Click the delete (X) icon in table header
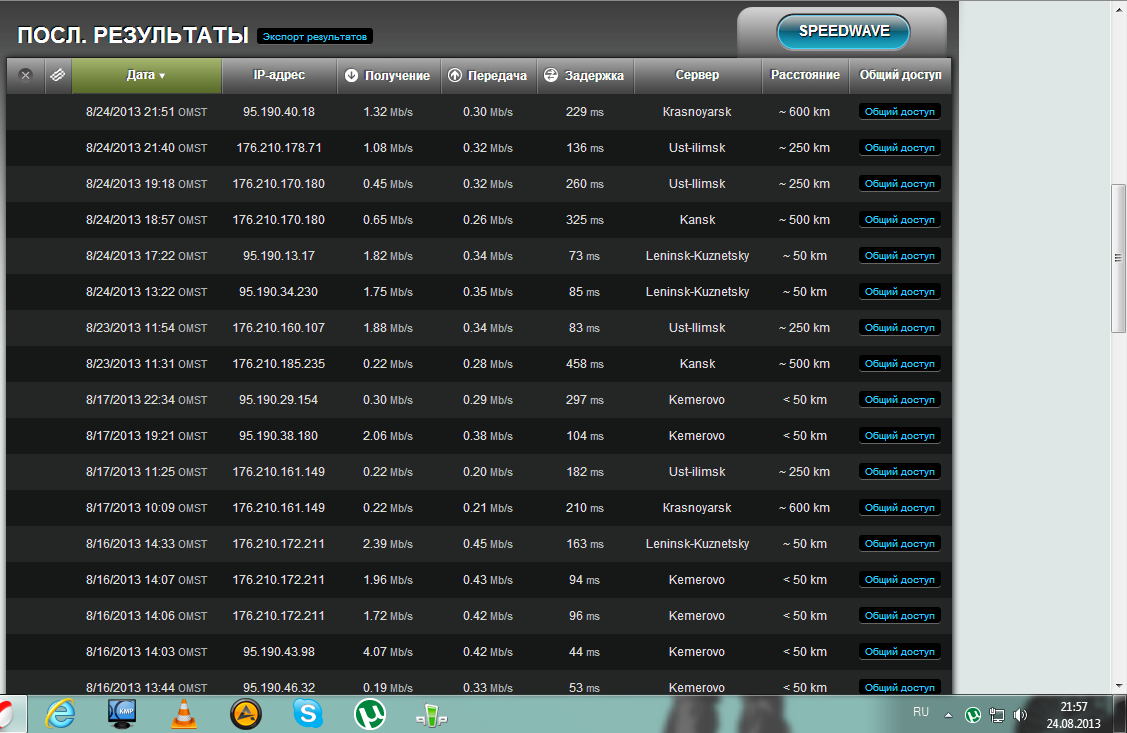 point(25,75)
